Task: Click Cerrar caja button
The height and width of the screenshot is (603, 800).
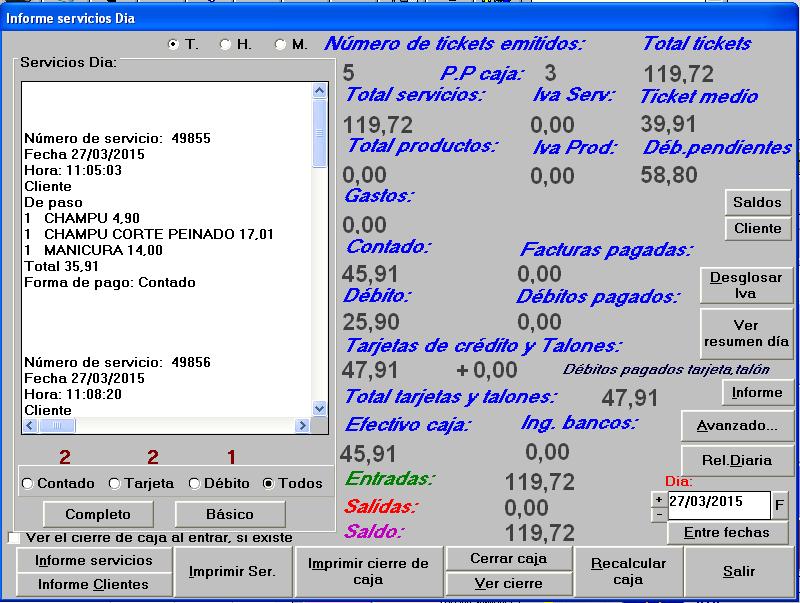Action: click(509, 559)
